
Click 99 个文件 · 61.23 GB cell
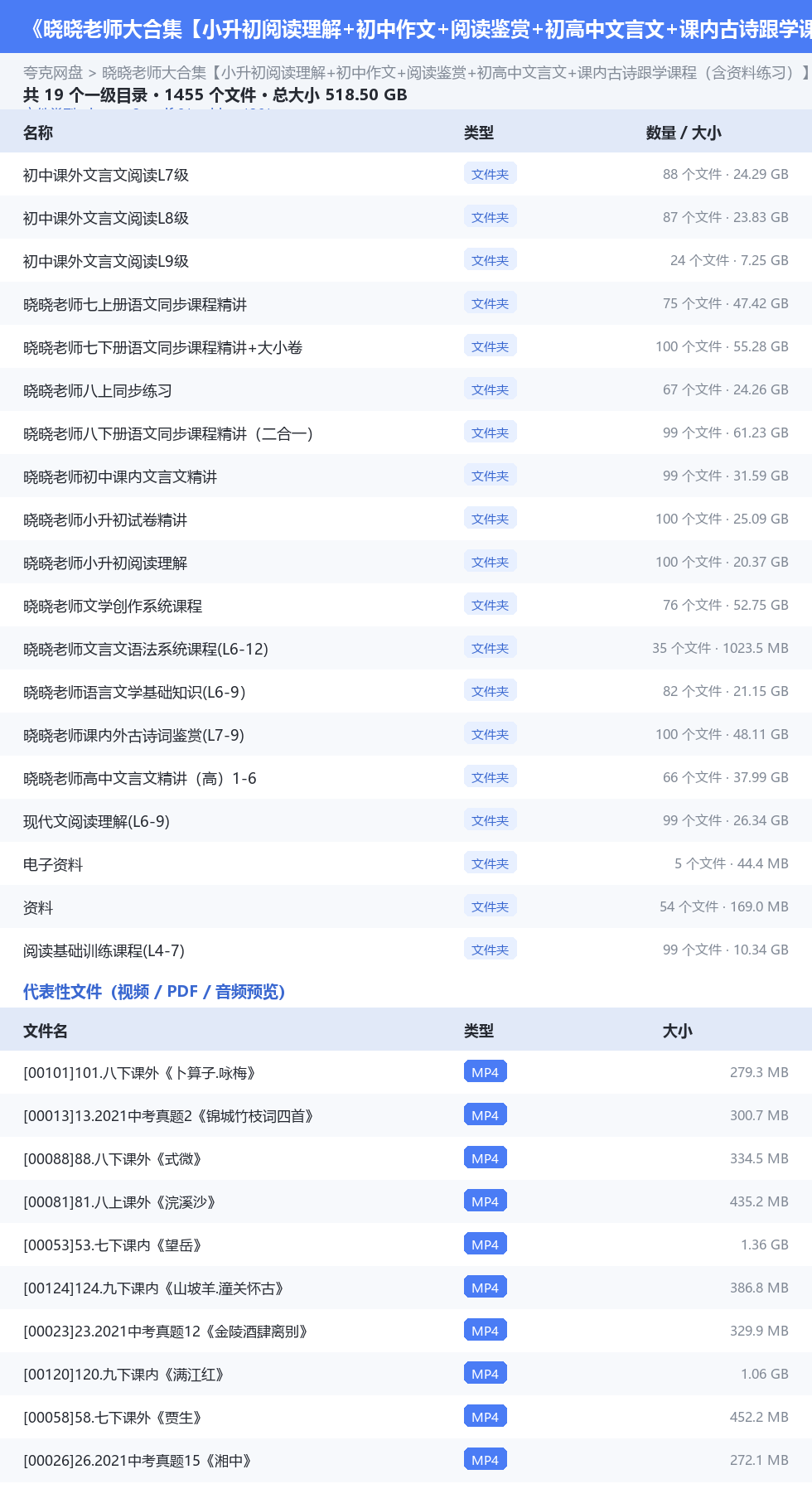725,433
